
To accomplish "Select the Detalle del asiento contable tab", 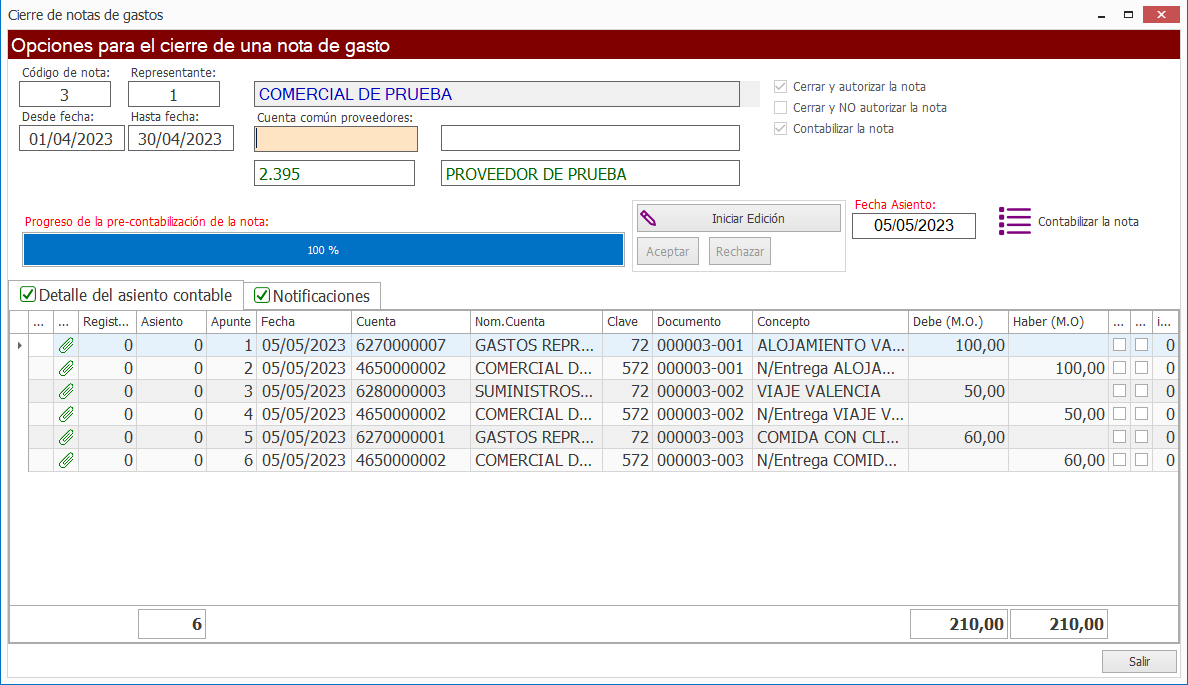I will pyautogui.click(x=126, y=295).
